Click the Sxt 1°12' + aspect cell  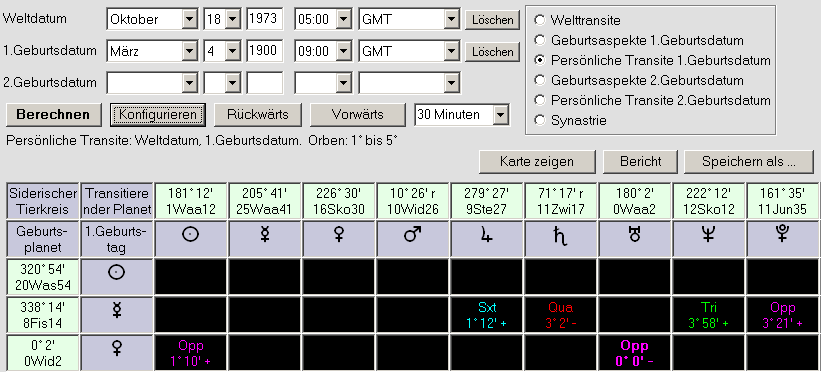[x=487, y=315]
